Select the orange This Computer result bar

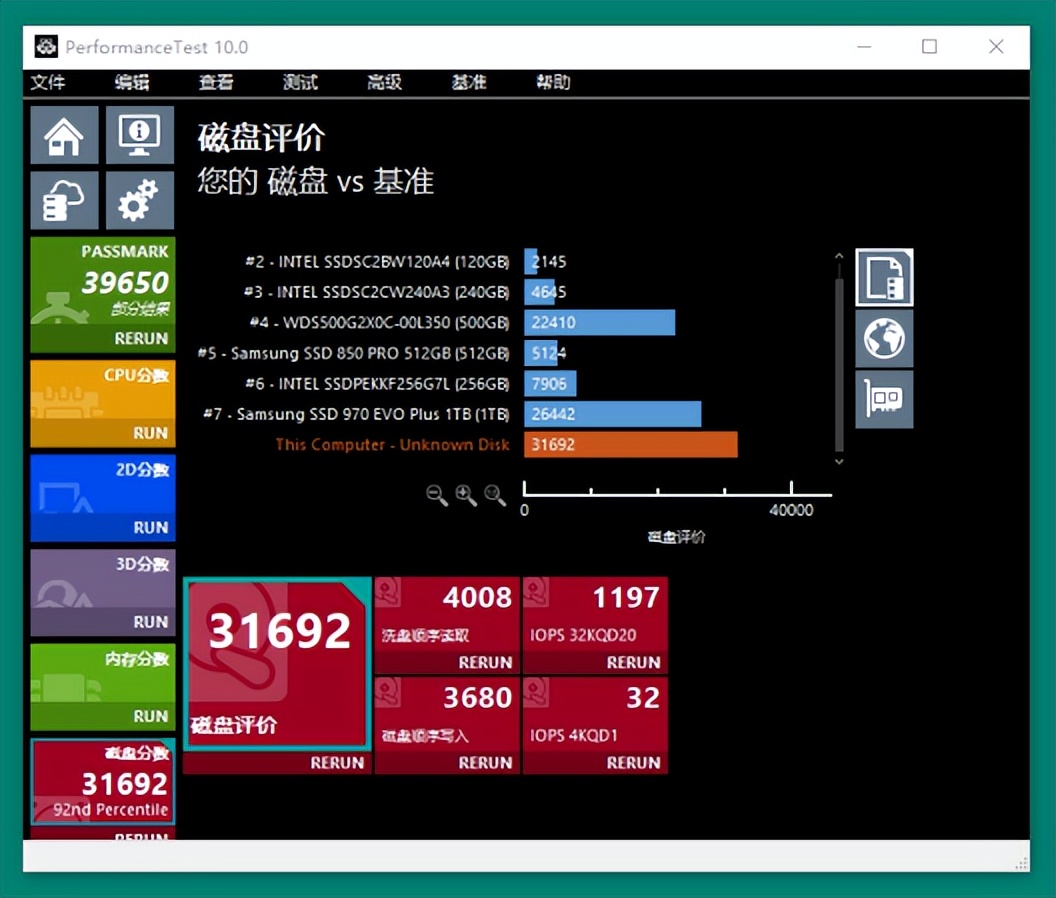tap(630, 444)
